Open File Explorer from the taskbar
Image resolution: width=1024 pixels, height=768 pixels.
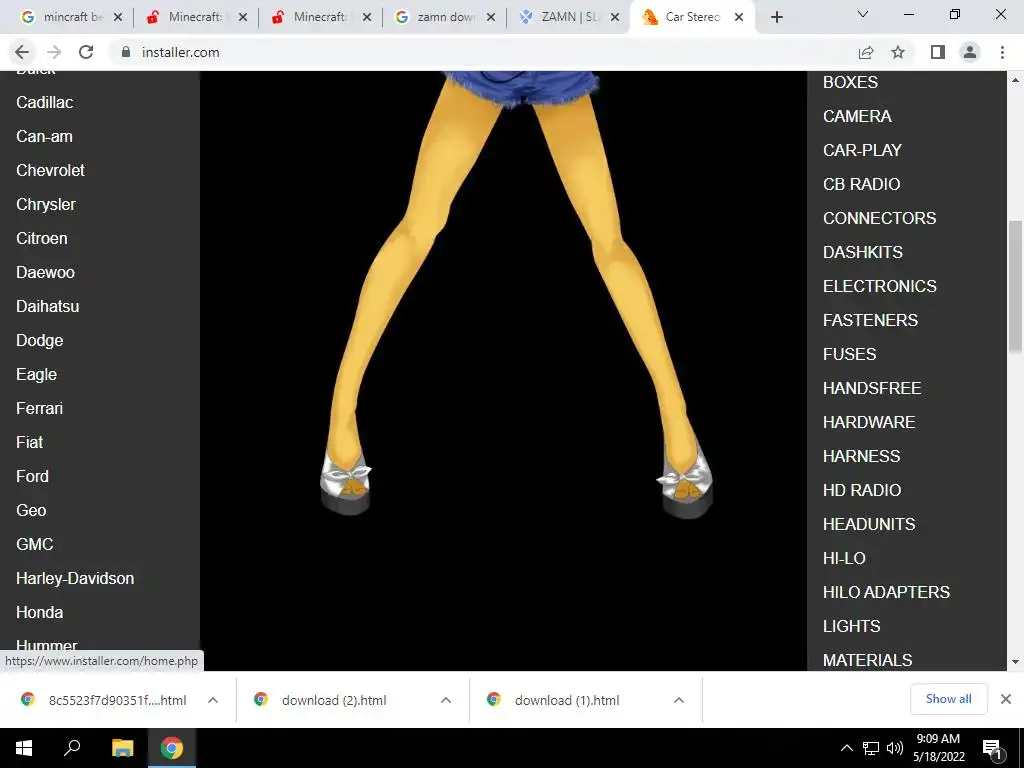122,748
